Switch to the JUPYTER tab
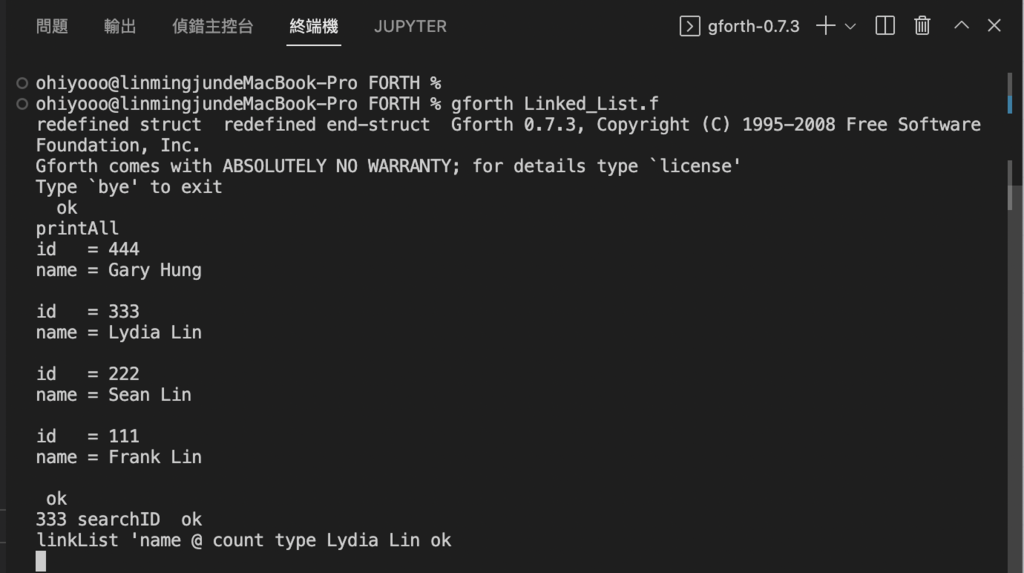This screenshot has width=1024, height=573. coord(410,26)
